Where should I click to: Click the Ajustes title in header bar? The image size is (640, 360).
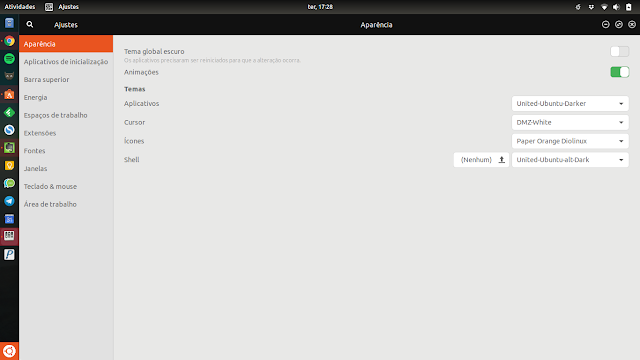[66, 25]
